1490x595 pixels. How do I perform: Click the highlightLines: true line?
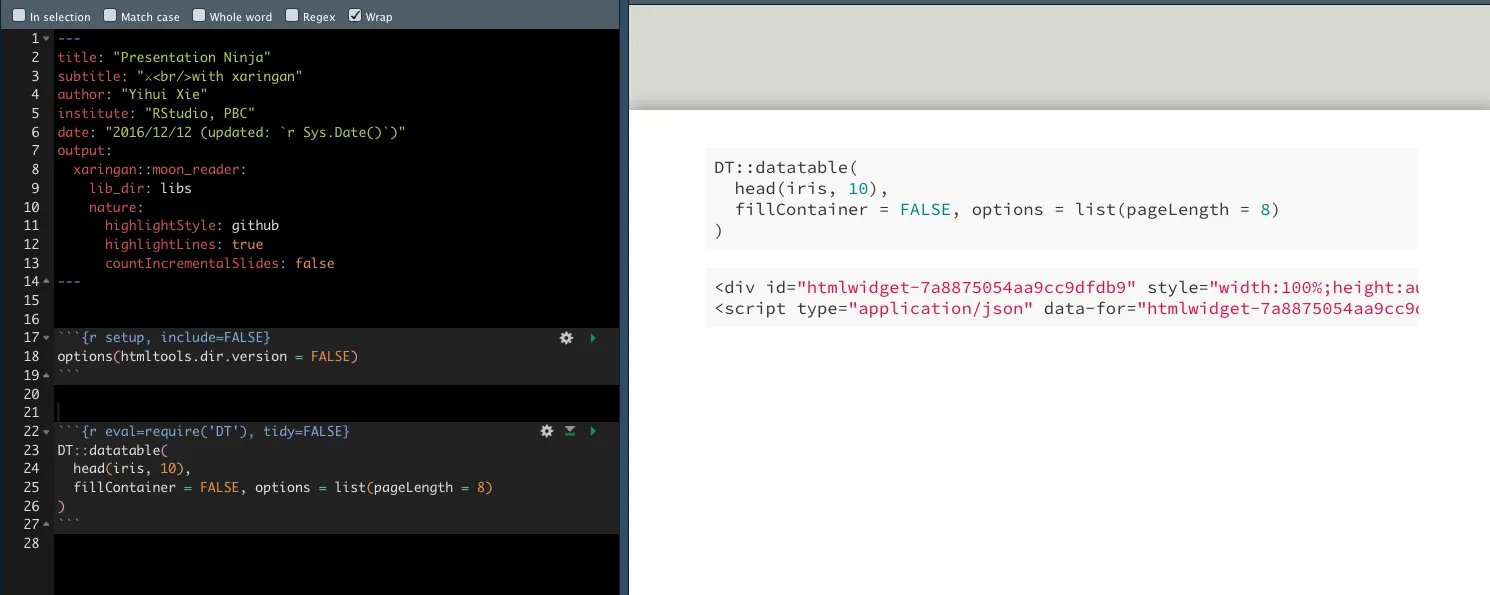pyautogui.click(x=184, y=244)
